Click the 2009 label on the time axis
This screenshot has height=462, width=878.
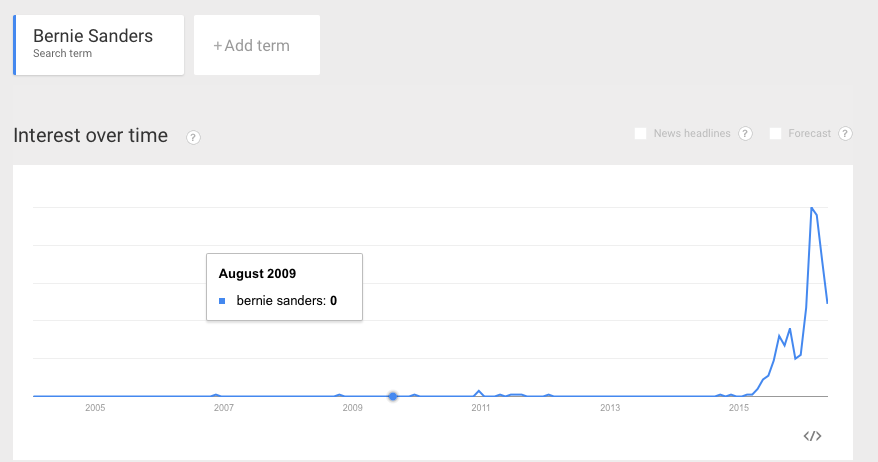tap(352, 408)
